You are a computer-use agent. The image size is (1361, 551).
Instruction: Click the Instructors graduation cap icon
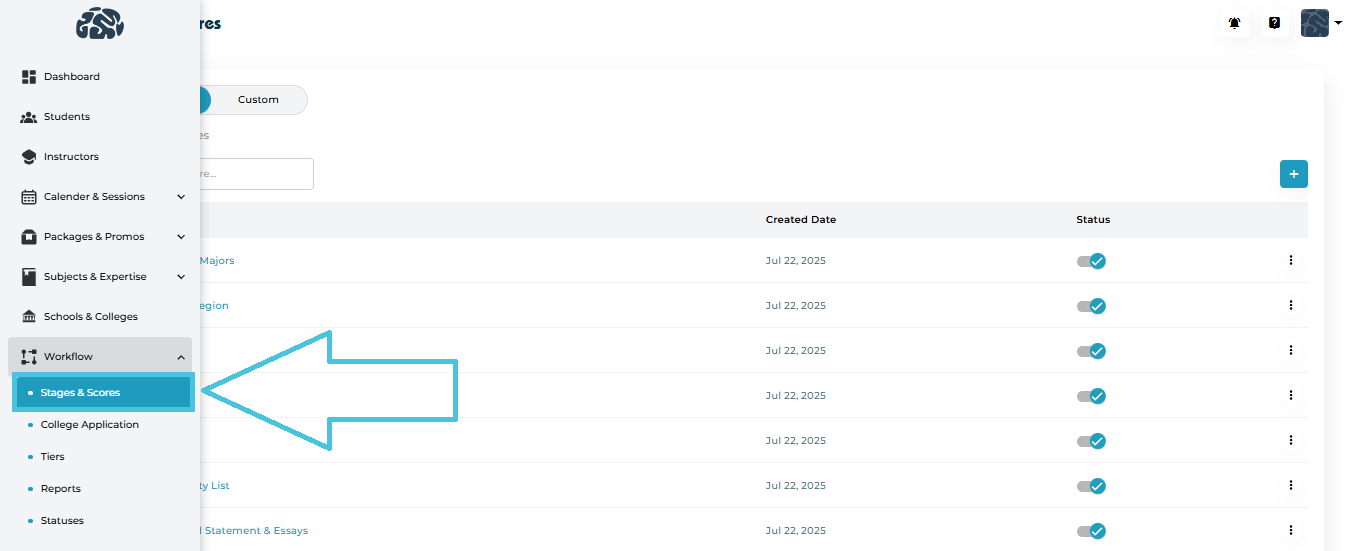pyautogui.click(x=29, y=157)
